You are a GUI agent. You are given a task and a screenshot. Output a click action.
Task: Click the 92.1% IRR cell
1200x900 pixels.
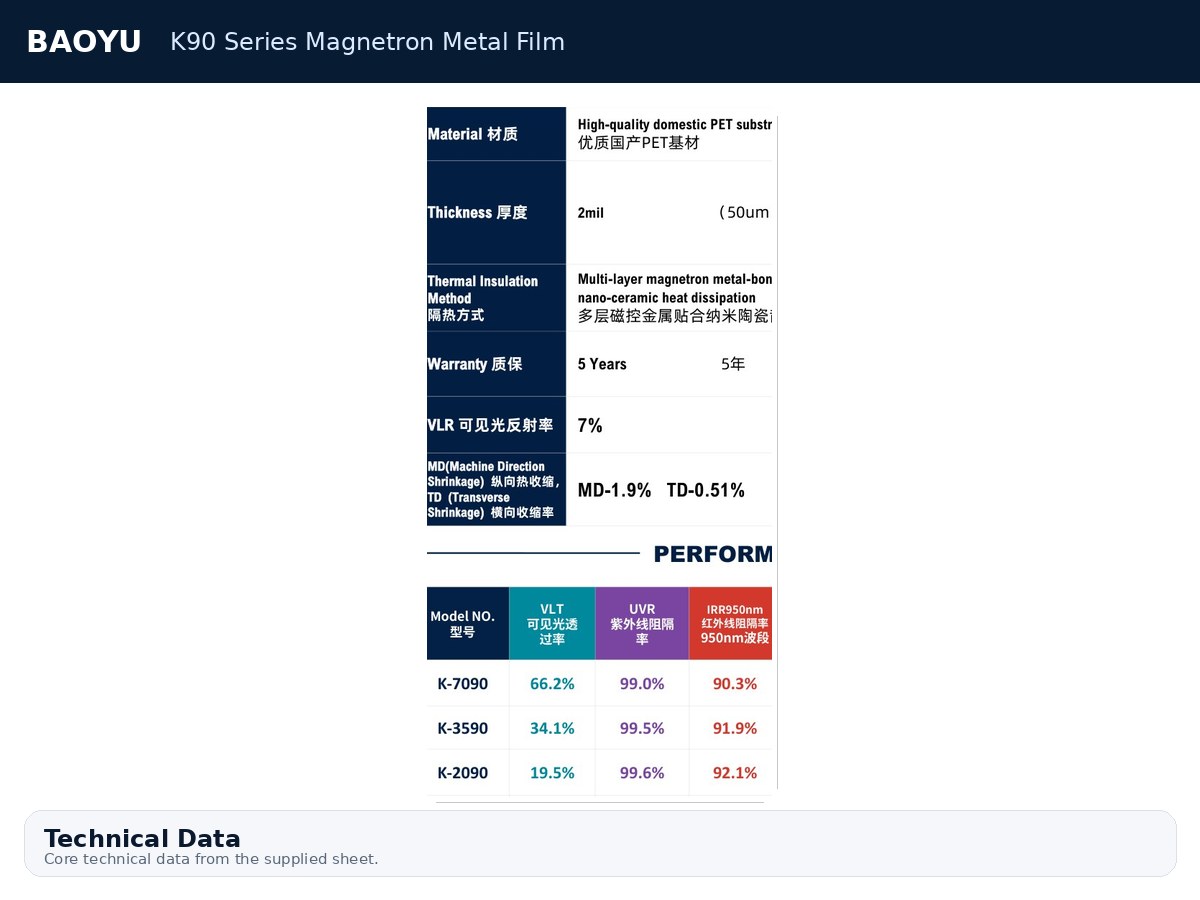[735, 772]
